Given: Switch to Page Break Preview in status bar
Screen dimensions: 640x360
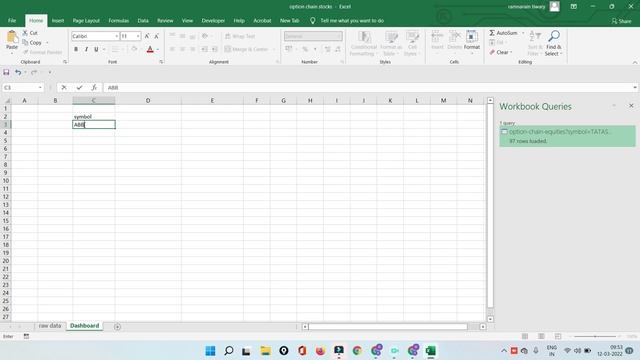Looking at the screenshot, I should tap(558, 336).
